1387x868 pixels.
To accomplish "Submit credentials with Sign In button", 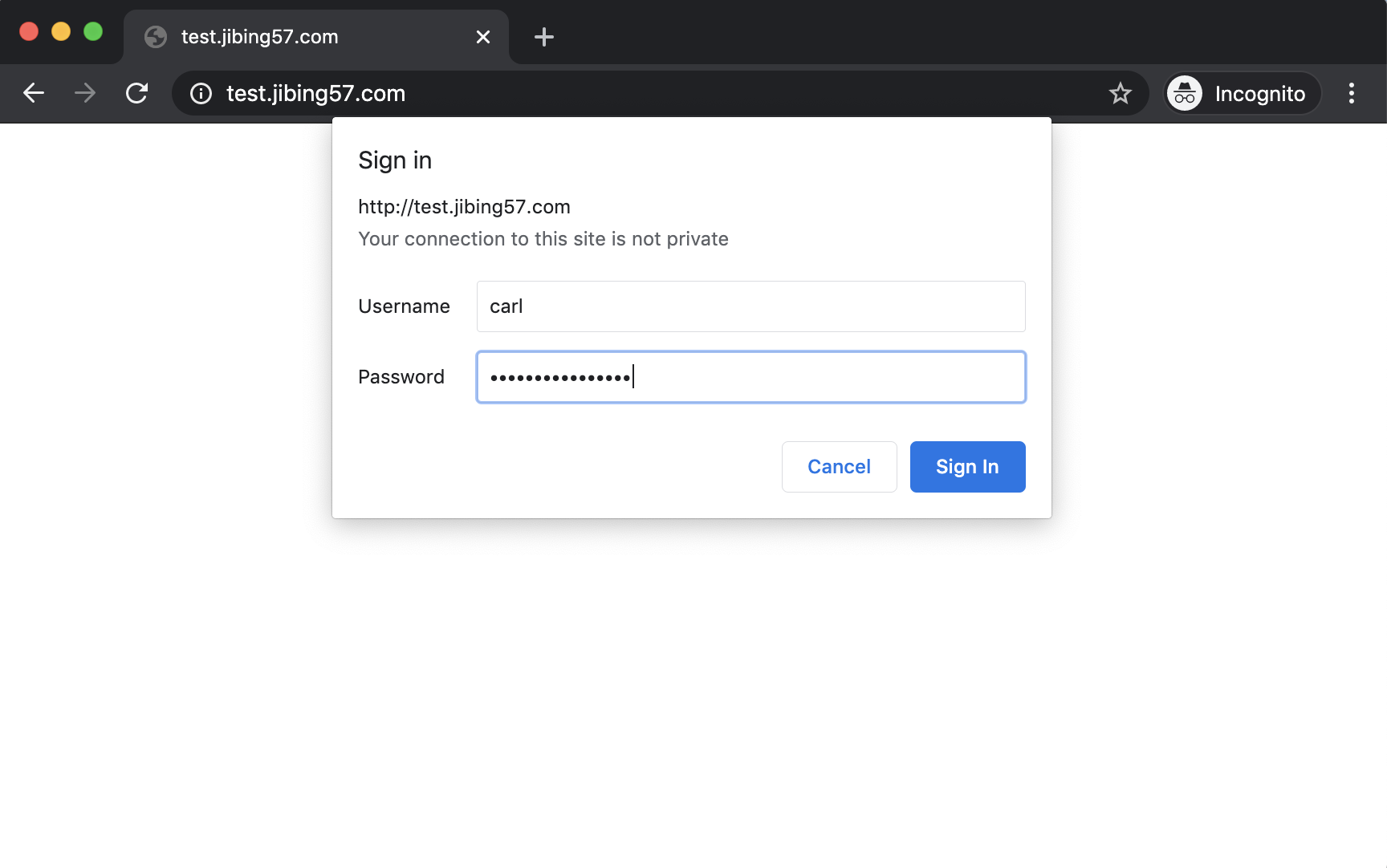I will [968, 467].
